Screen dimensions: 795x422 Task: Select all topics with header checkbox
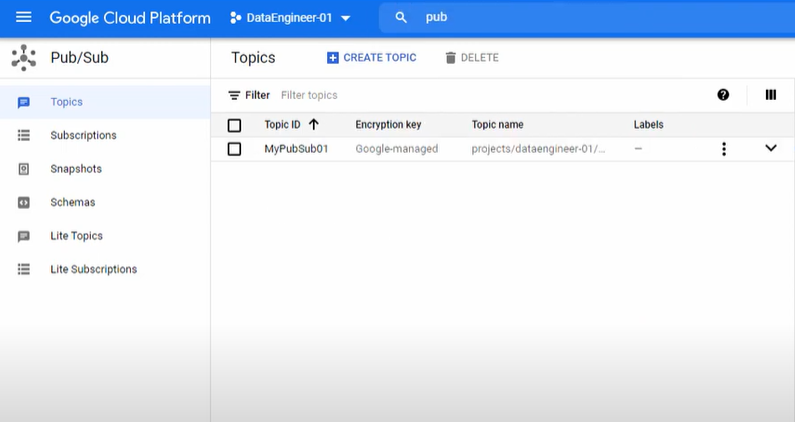(234, 125)
